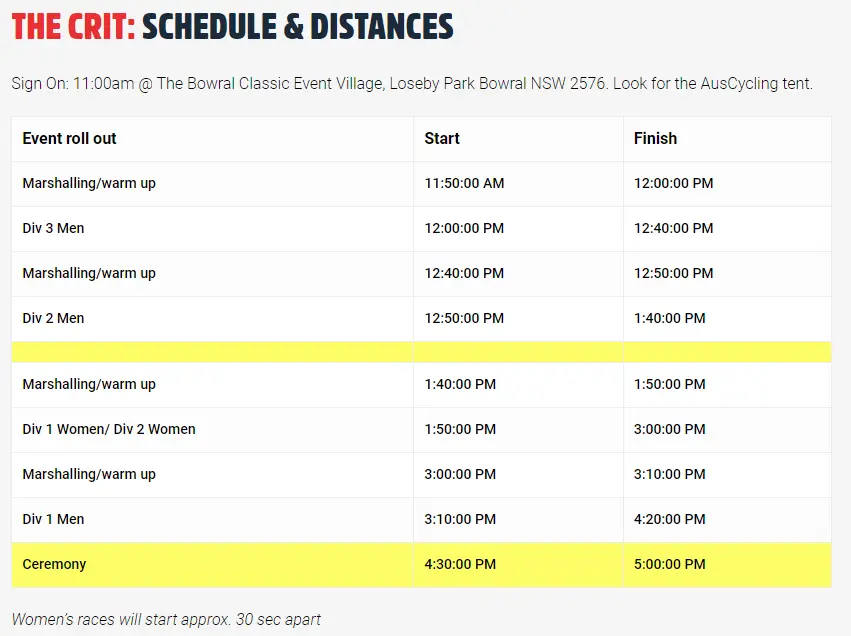Select the 'Div 1 Men' row label
The height and width of the screenshot is (636, 851).
53,519
